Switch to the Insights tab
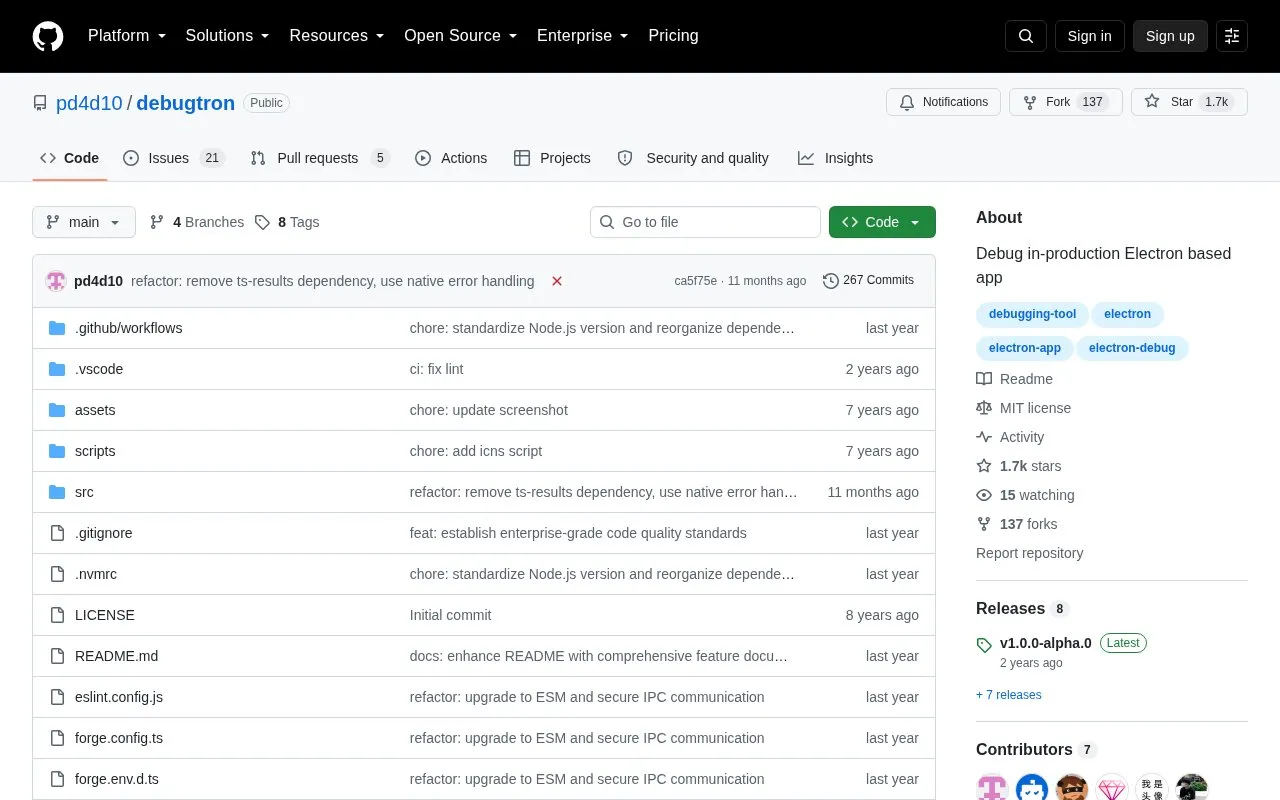This screenshot has height=800, width=1280. 835,158
